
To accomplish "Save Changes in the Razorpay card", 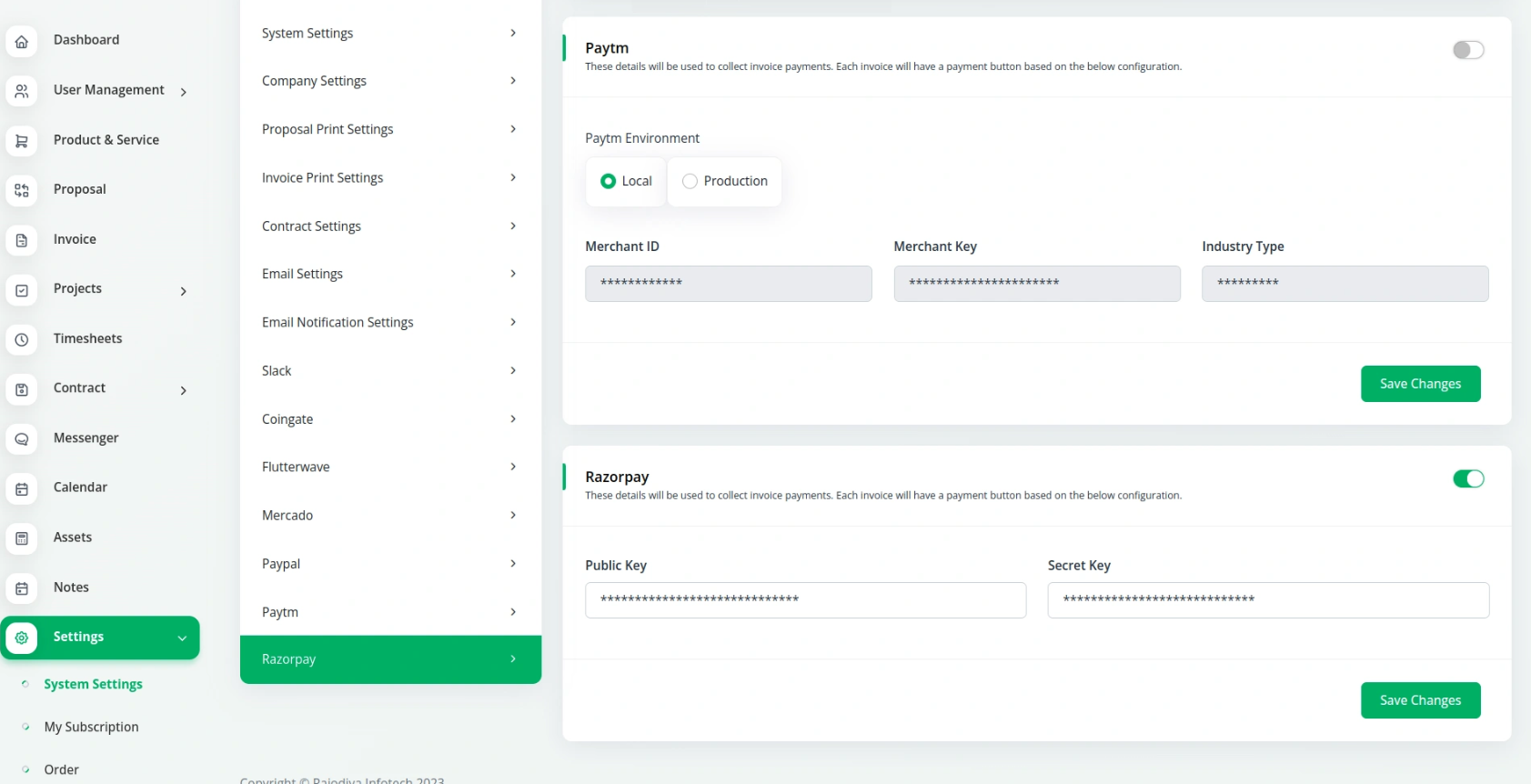I will coord(1420,700).
